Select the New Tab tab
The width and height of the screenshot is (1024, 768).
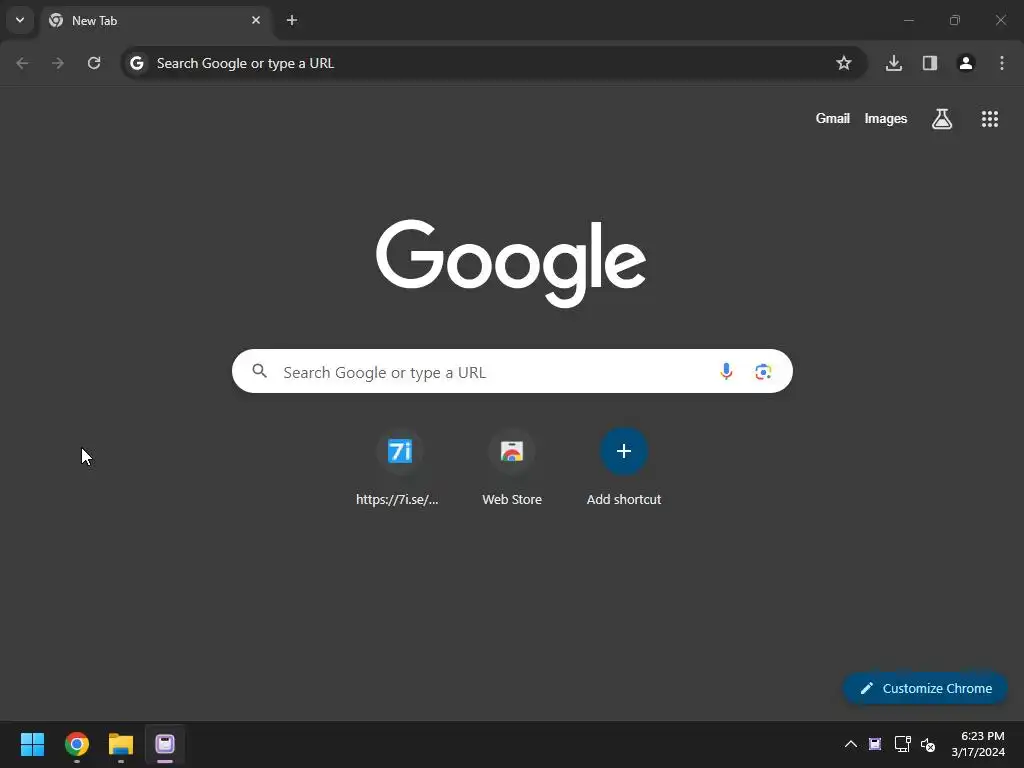[155, 20]
